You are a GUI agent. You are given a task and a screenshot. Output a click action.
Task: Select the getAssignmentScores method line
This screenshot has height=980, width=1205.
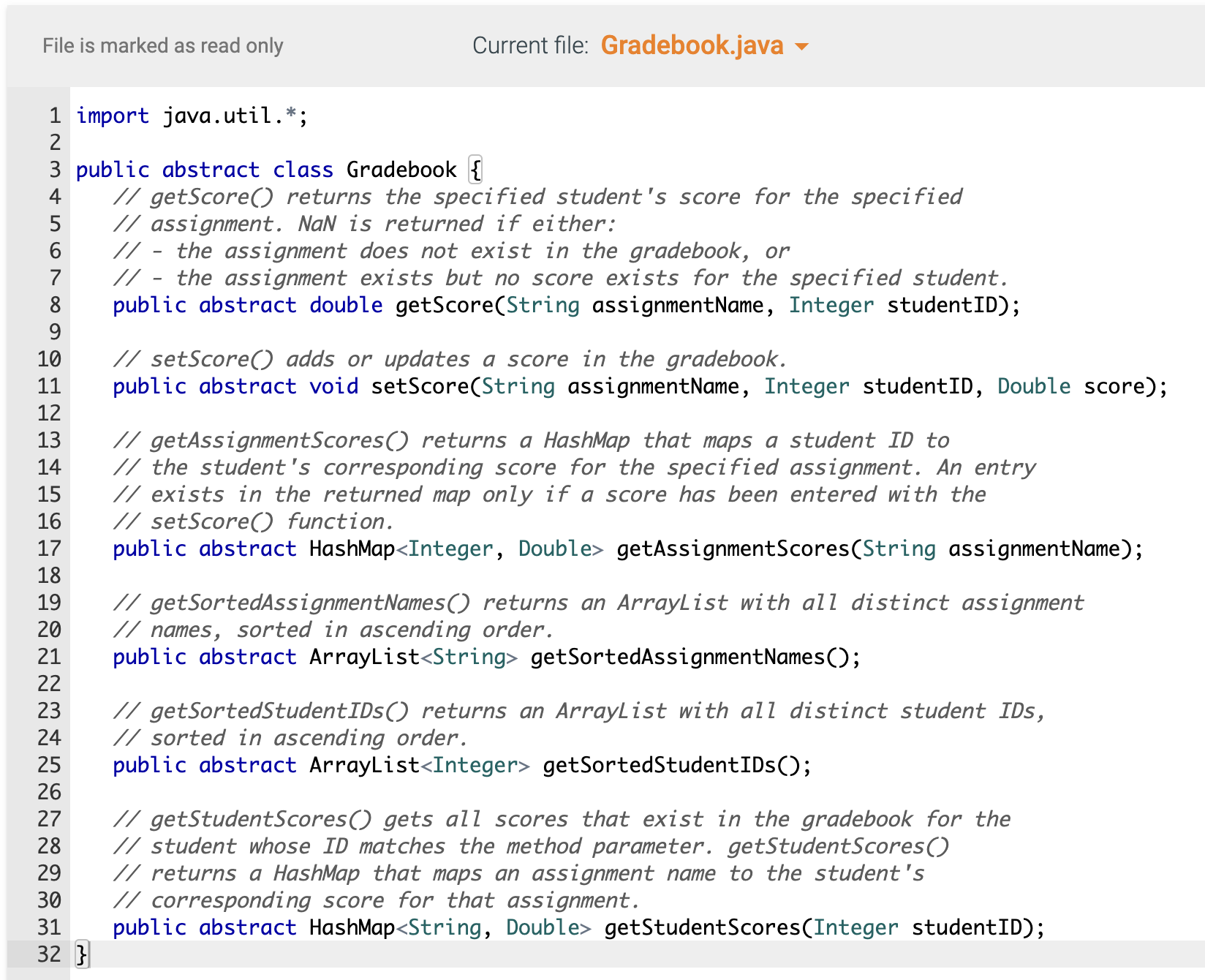pyautogui.click(x=629, y=549)
